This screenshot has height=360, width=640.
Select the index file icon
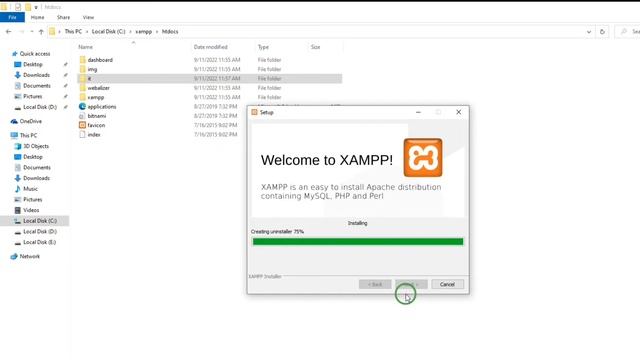click(82, 135)
